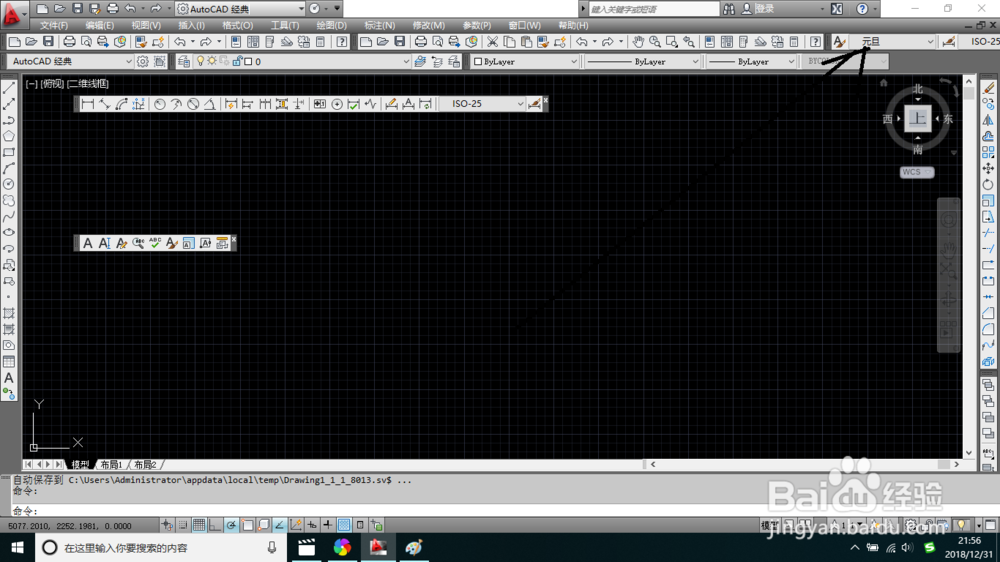Open Workspaces toolbar AutoCAD 经典 dropdown
This screenshot has width=1000, height=562.
[71, 61]
